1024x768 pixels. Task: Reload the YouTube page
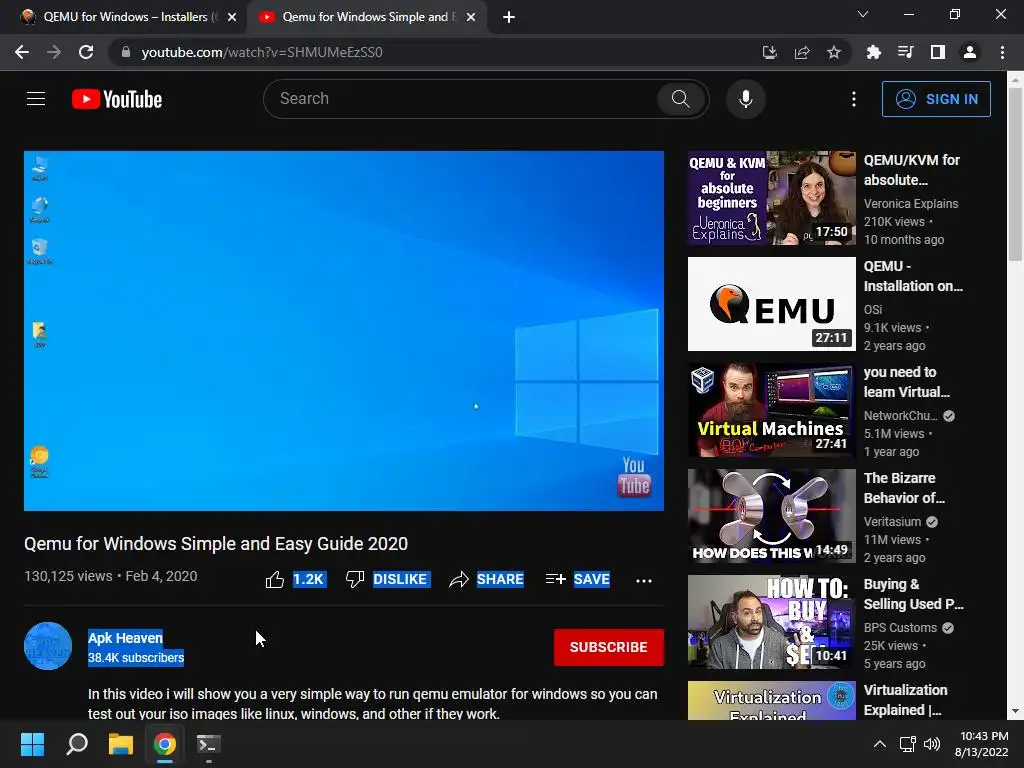pos(86,52)
